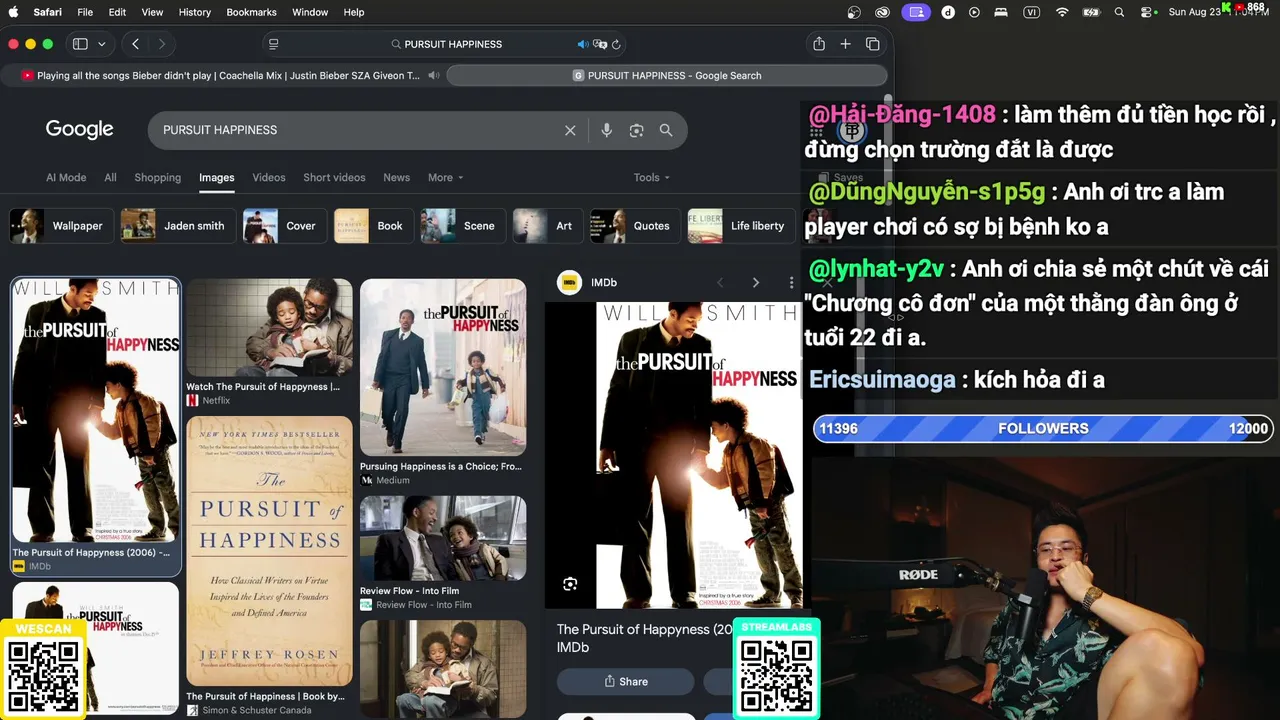Search inside the preview image with Lens
This screenshot has width=1280, height=720.
[570, 584]
